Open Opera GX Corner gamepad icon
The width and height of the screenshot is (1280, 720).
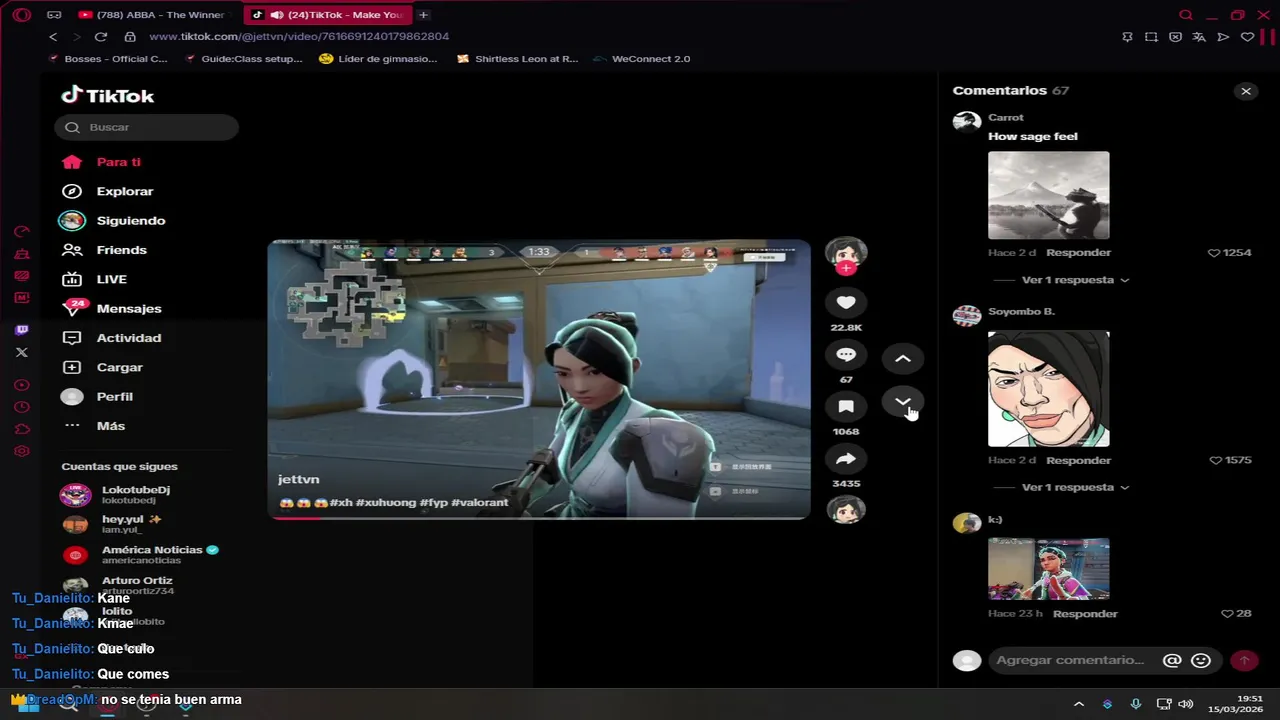[x=54, y=15]
